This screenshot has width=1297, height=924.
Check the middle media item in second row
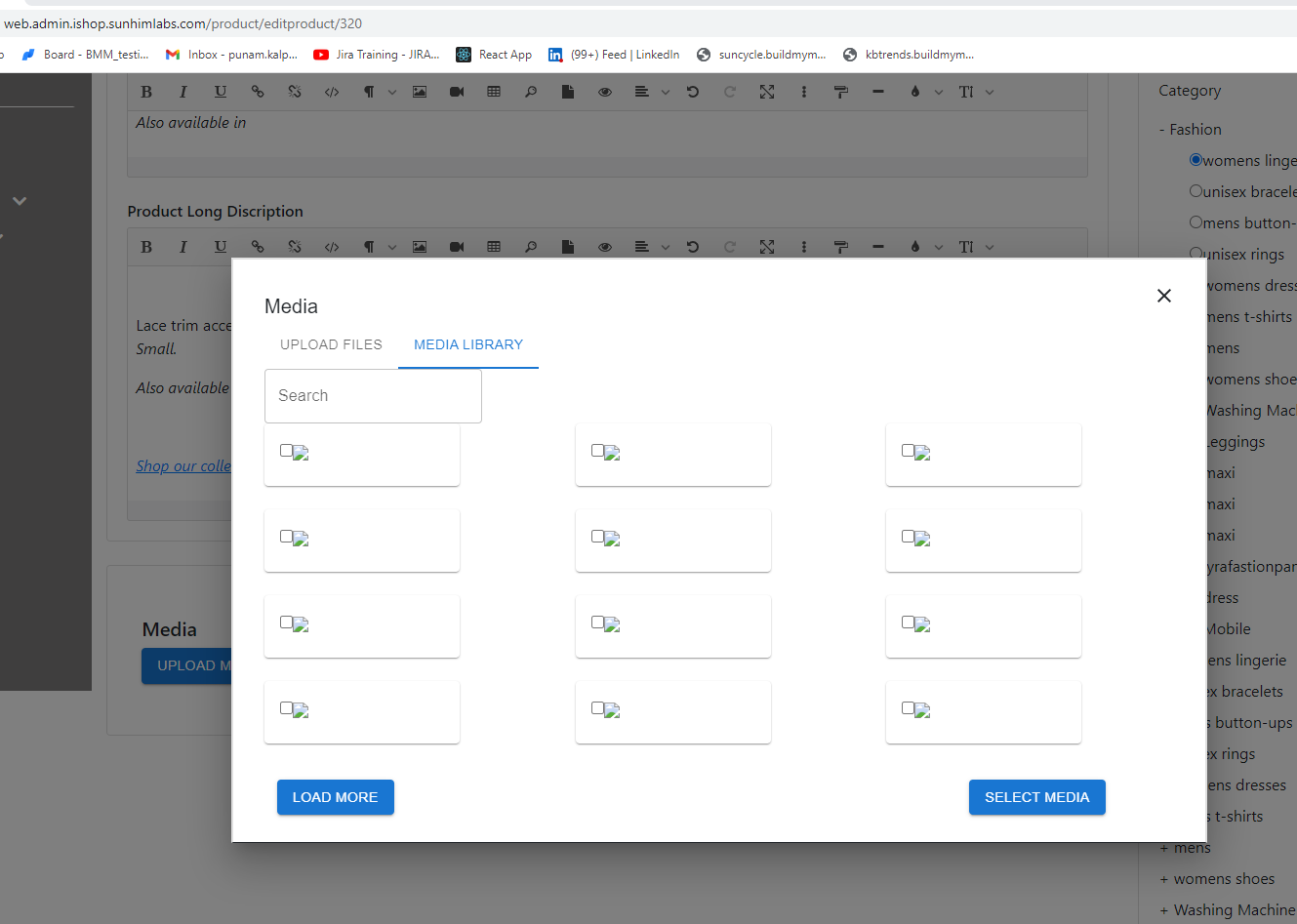[597, 537]
